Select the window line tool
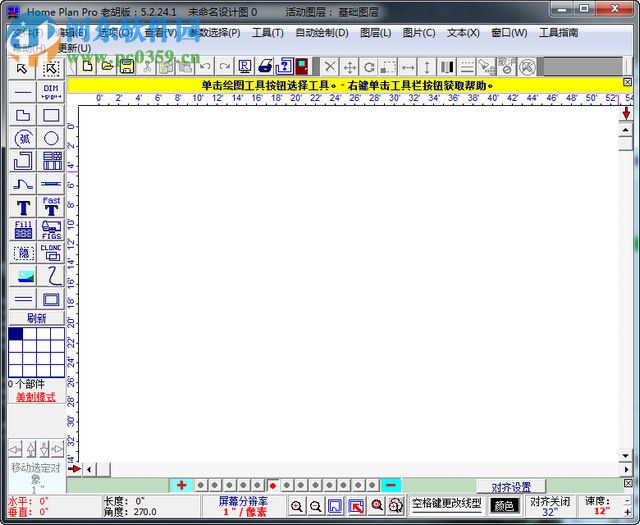This screenshot has width=640, height=525. point(51,184)
